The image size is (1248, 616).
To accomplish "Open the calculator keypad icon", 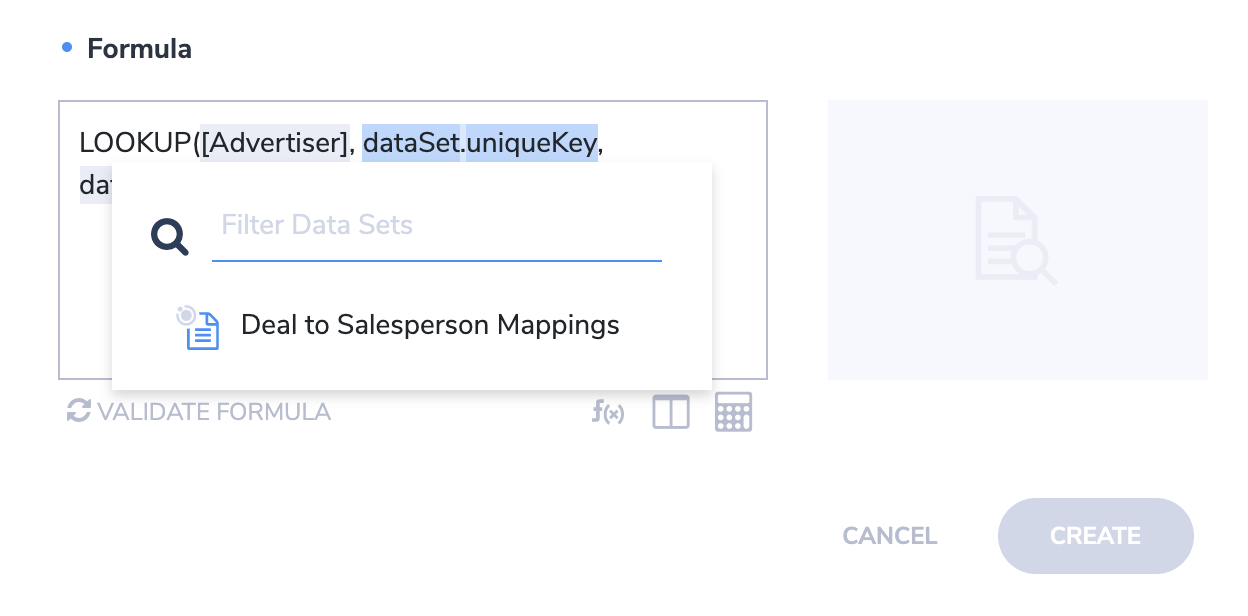I will tap(733, 412).
